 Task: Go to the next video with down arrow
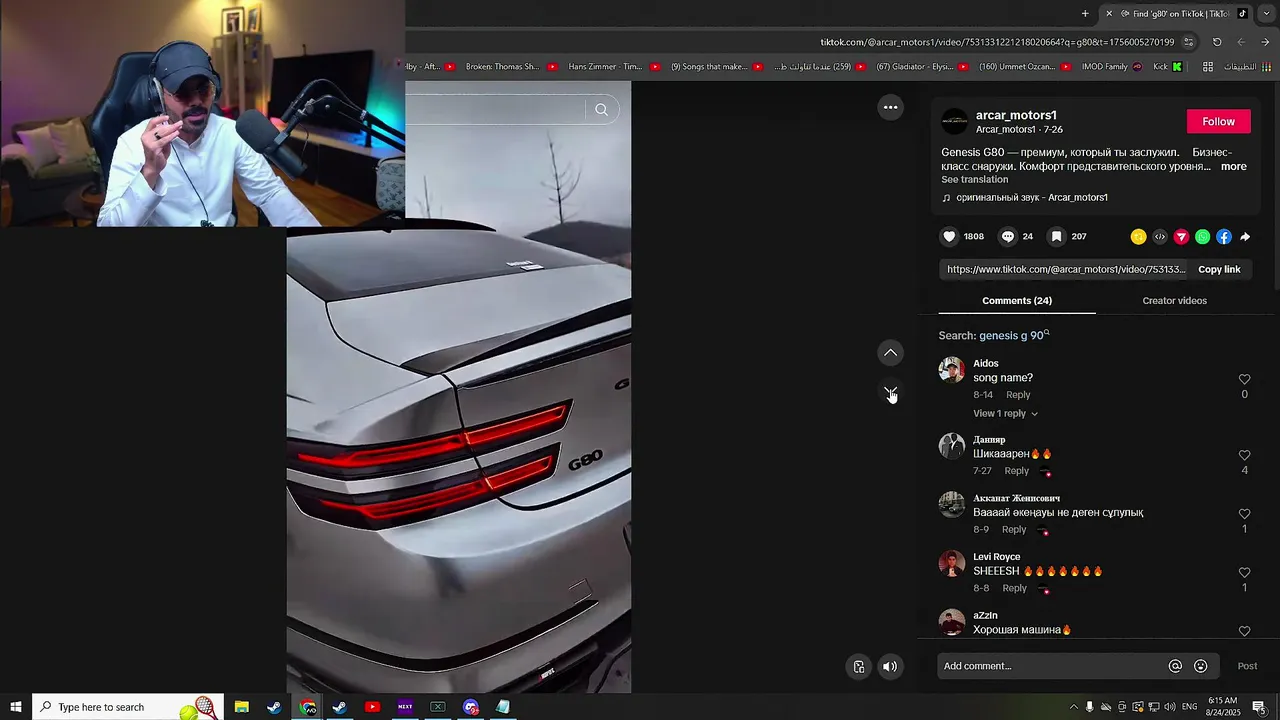tap(890, 392)
